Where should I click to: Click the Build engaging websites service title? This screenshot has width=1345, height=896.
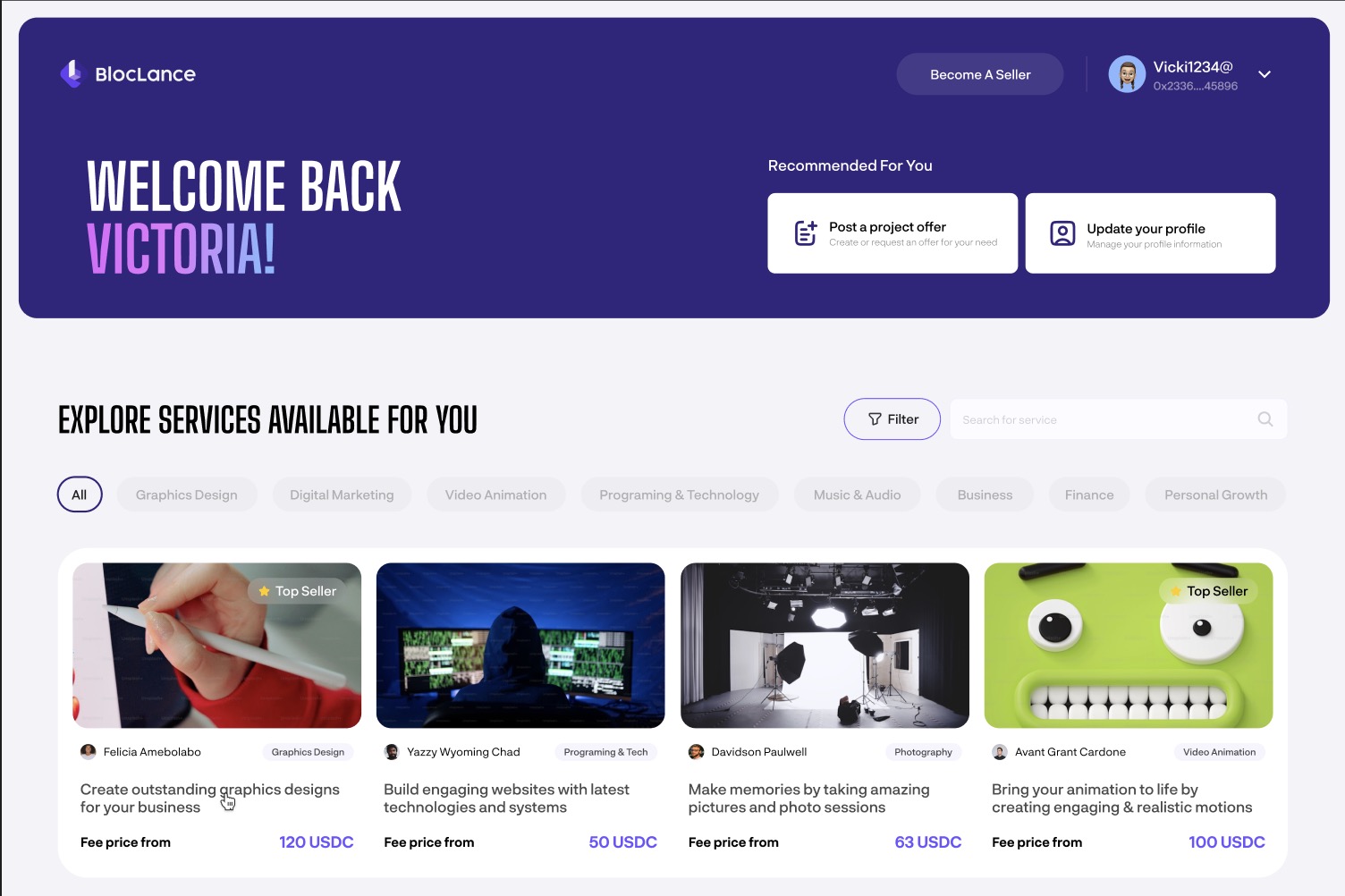click(507, 799)
